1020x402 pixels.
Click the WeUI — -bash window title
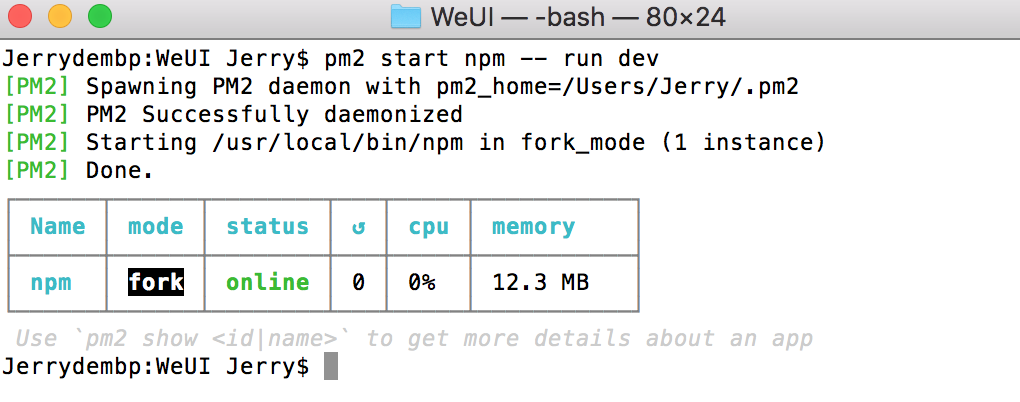coord(578,18)
